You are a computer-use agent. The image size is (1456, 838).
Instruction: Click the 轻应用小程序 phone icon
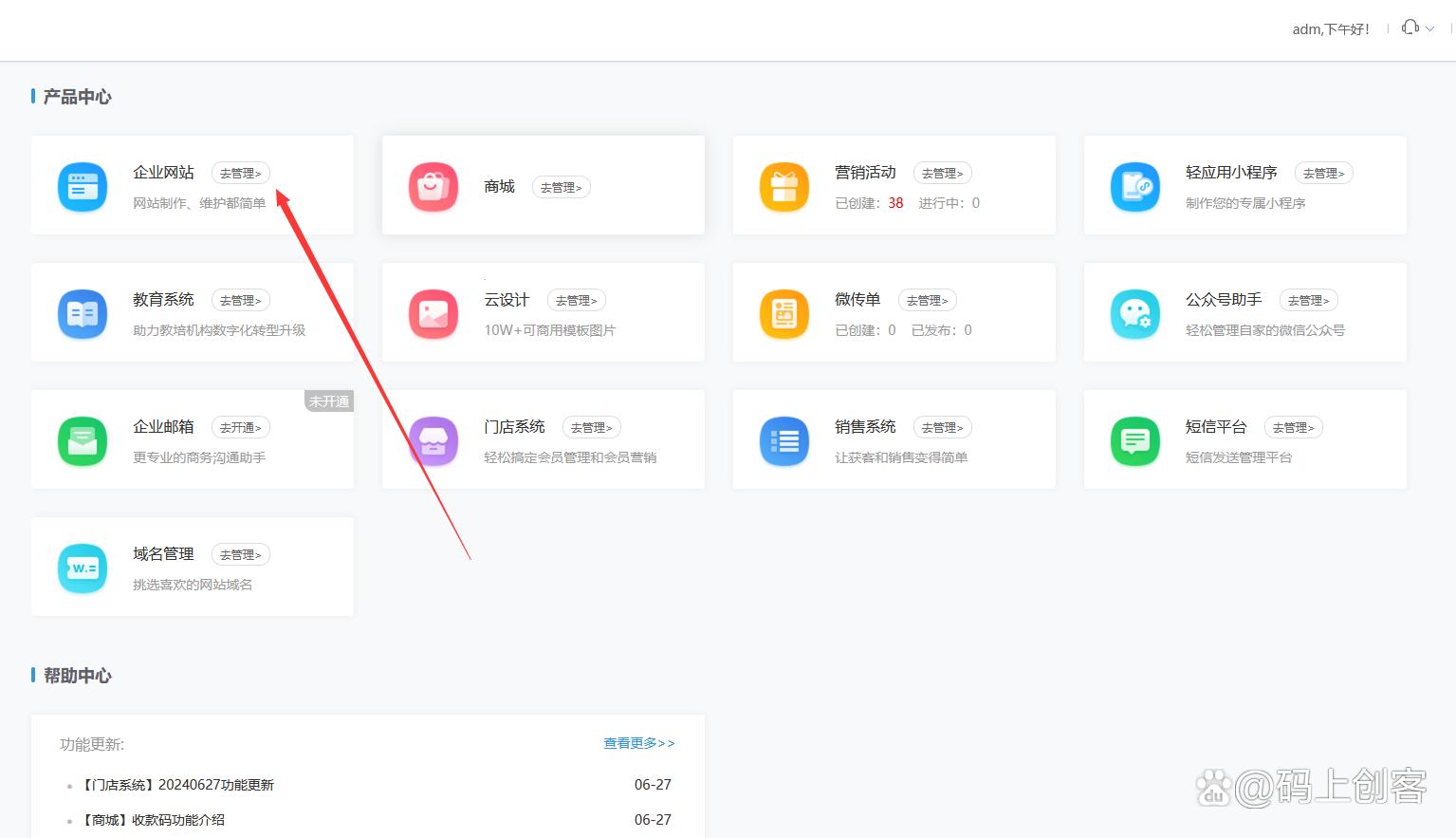pos(1135,187)
